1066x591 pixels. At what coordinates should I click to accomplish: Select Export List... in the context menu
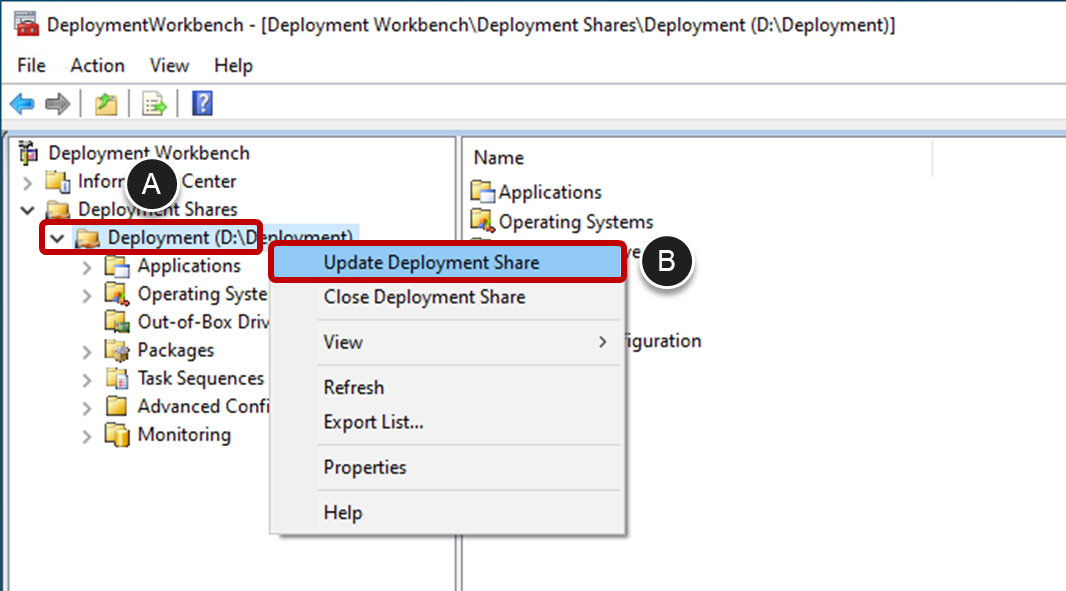coord(373,422)
